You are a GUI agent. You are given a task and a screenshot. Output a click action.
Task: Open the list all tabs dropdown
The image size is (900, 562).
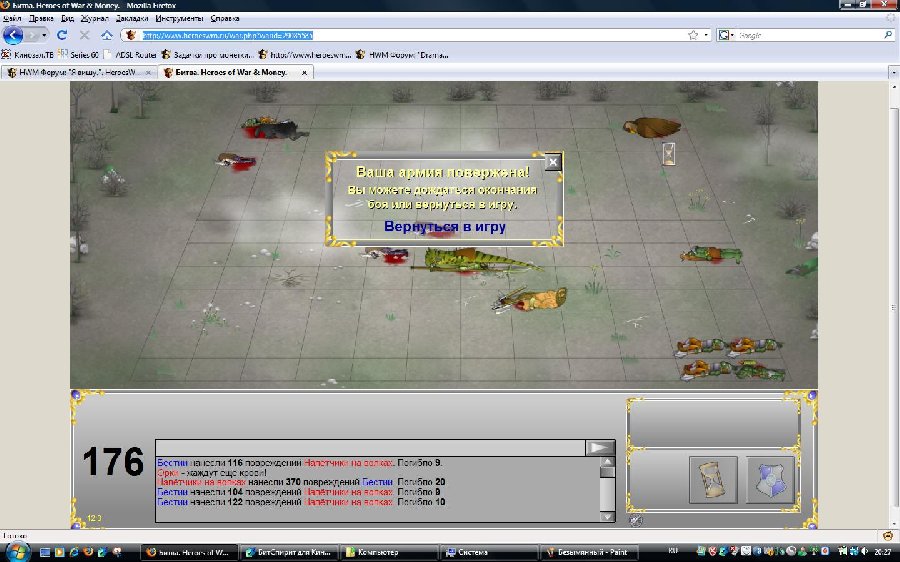point(894,73)
